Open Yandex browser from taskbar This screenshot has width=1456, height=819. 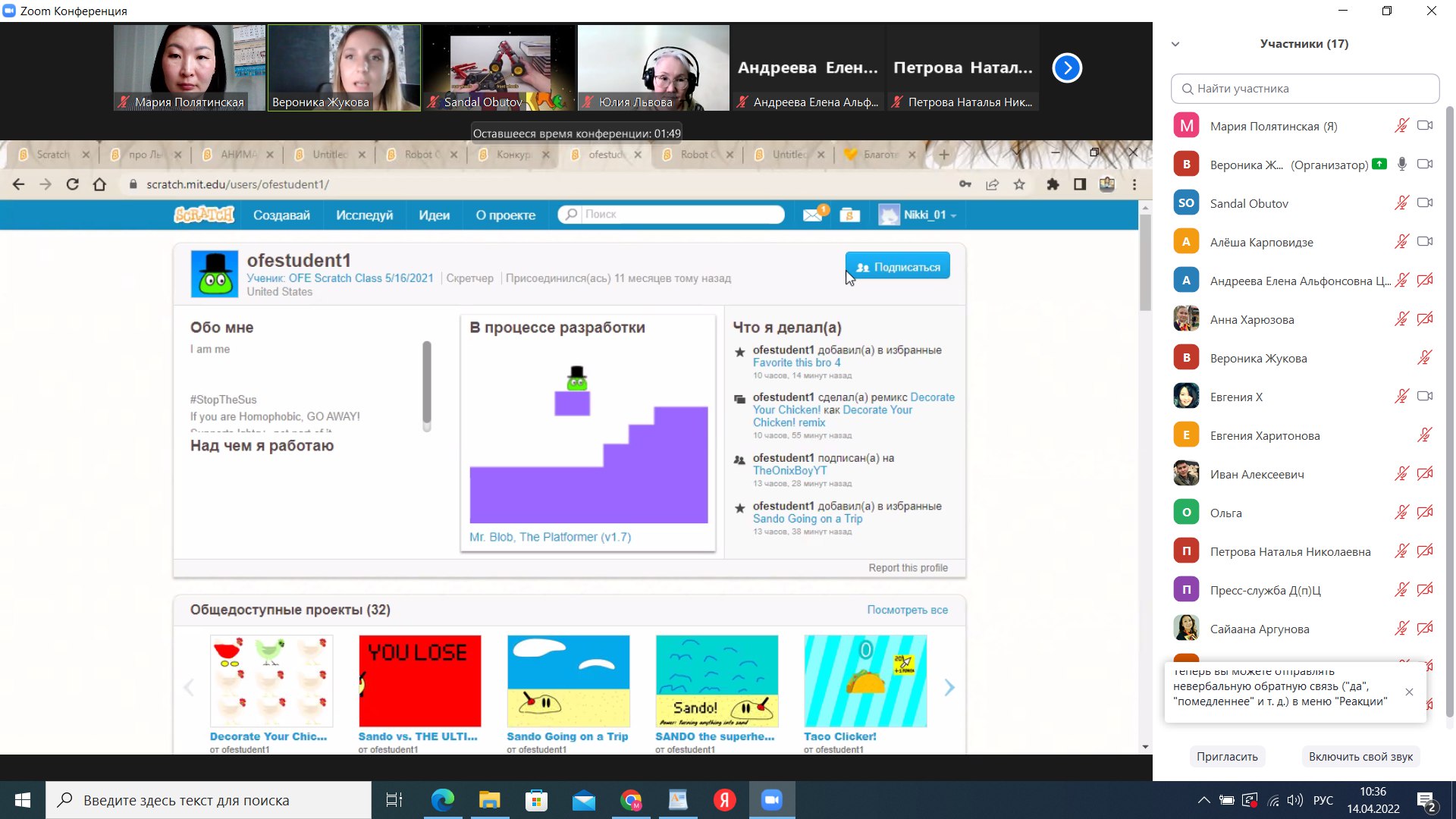724,800
